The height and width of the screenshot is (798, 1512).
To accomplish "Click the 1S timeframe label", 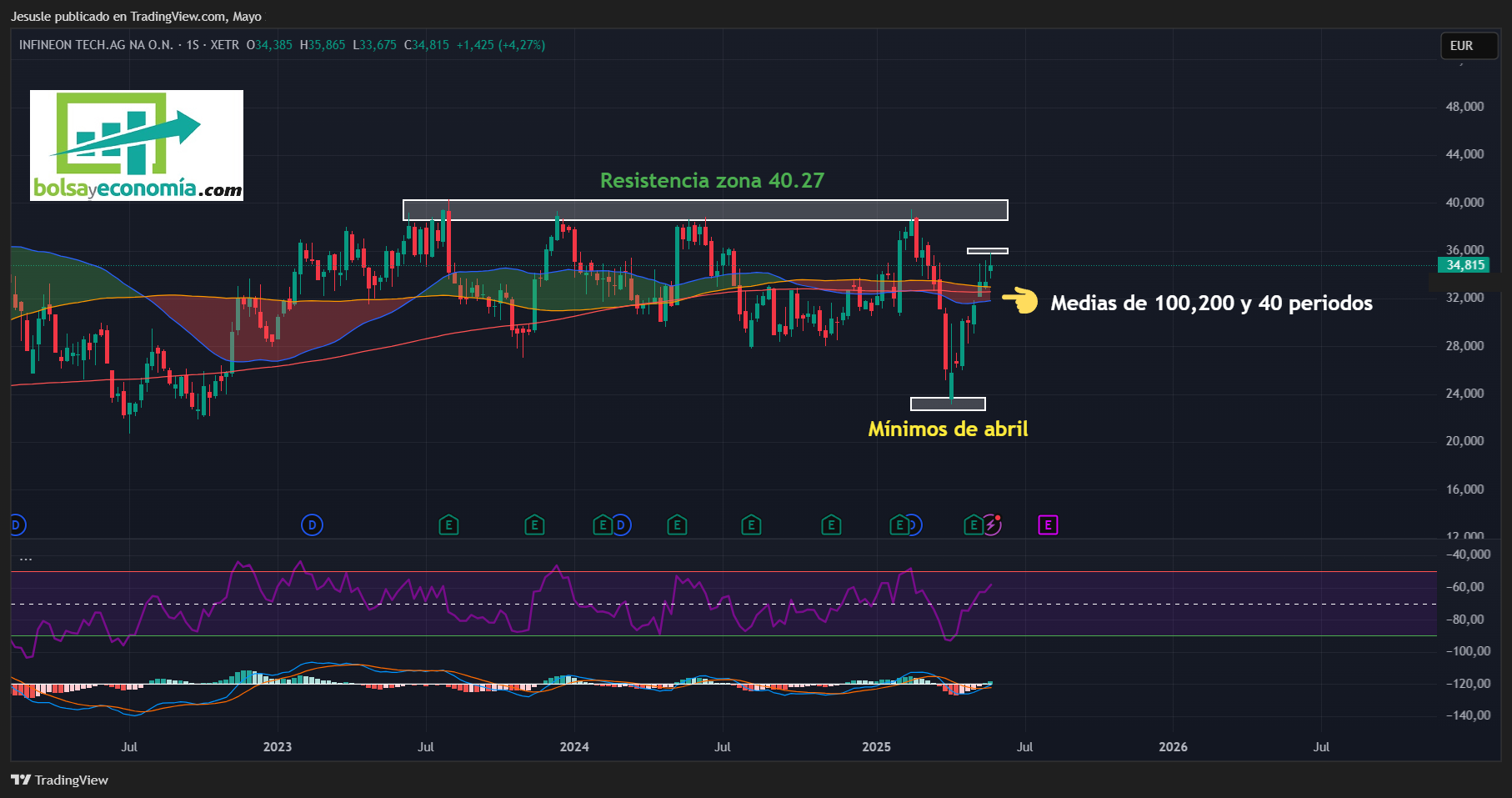I will (x=193, y=45).
